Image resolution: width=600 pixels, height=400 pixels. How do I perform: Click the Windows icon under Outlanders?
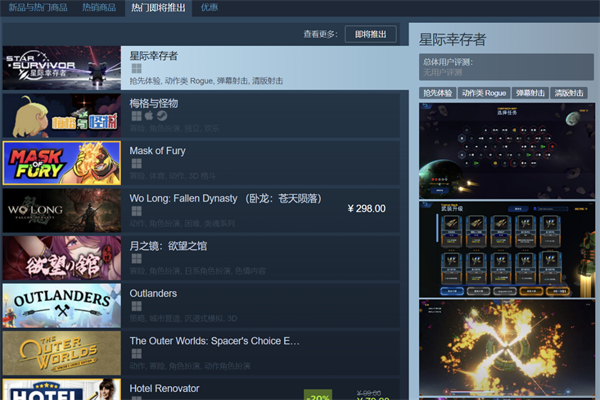pos(137,306)
